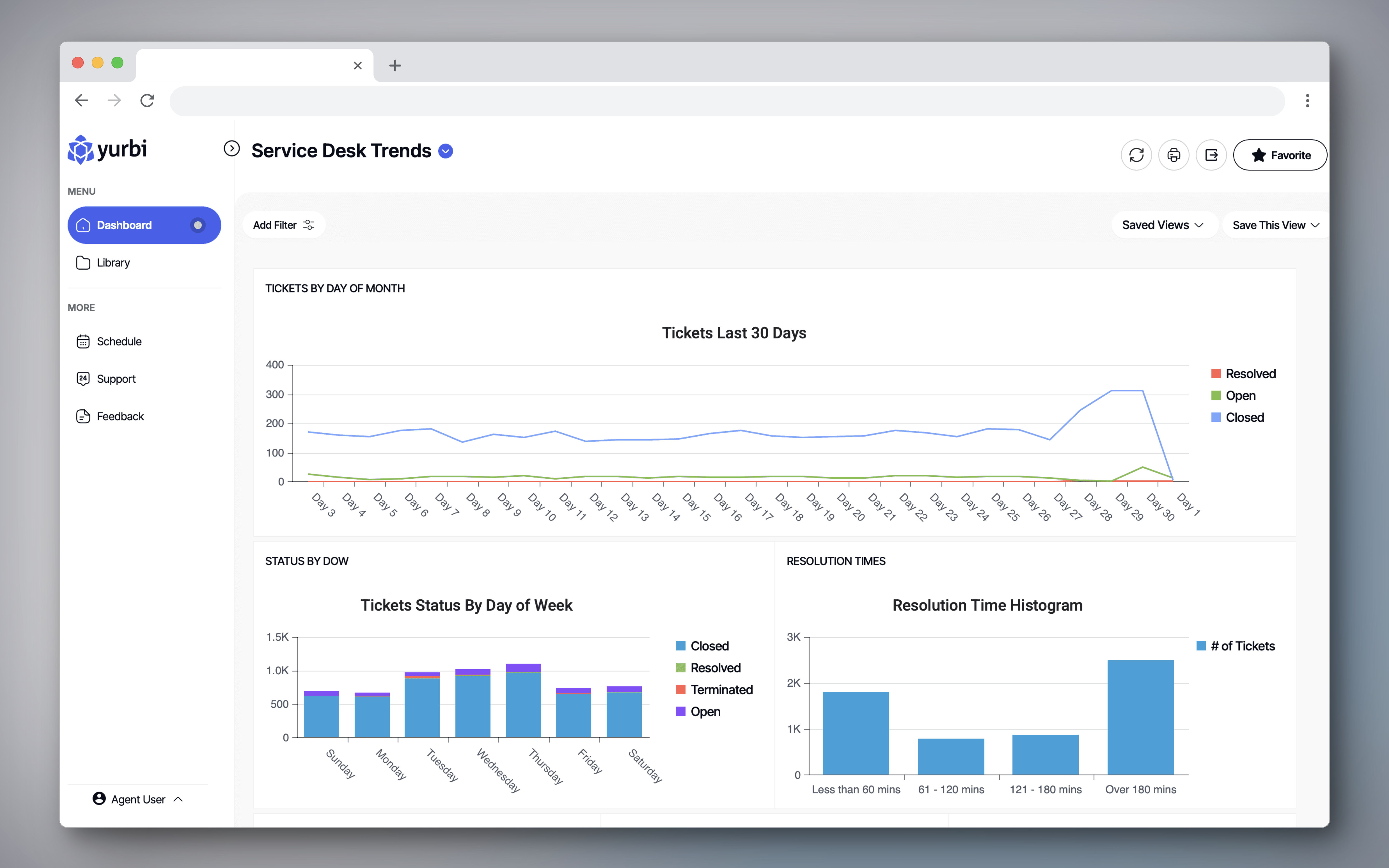The height and width of the screenshot is (868, 1389).
Task: Mark the dashboard as Favorite
Action: [1280, 154]
